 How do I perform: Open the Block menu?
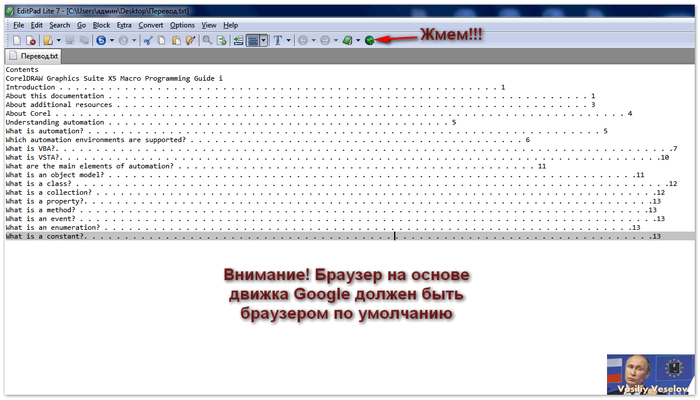pyautogui.click(x=101, y=25)
